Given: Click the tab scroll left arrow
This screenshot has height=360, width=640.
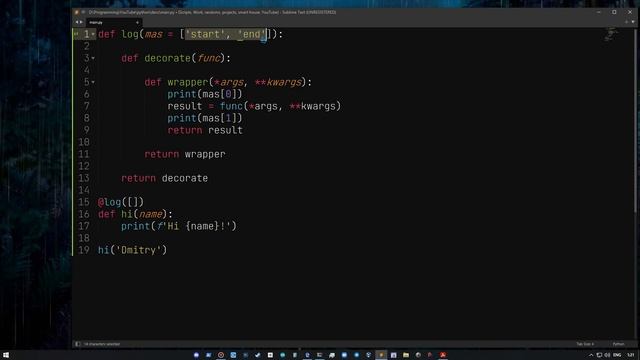Looking at the screenshot, I should [76, 22].
